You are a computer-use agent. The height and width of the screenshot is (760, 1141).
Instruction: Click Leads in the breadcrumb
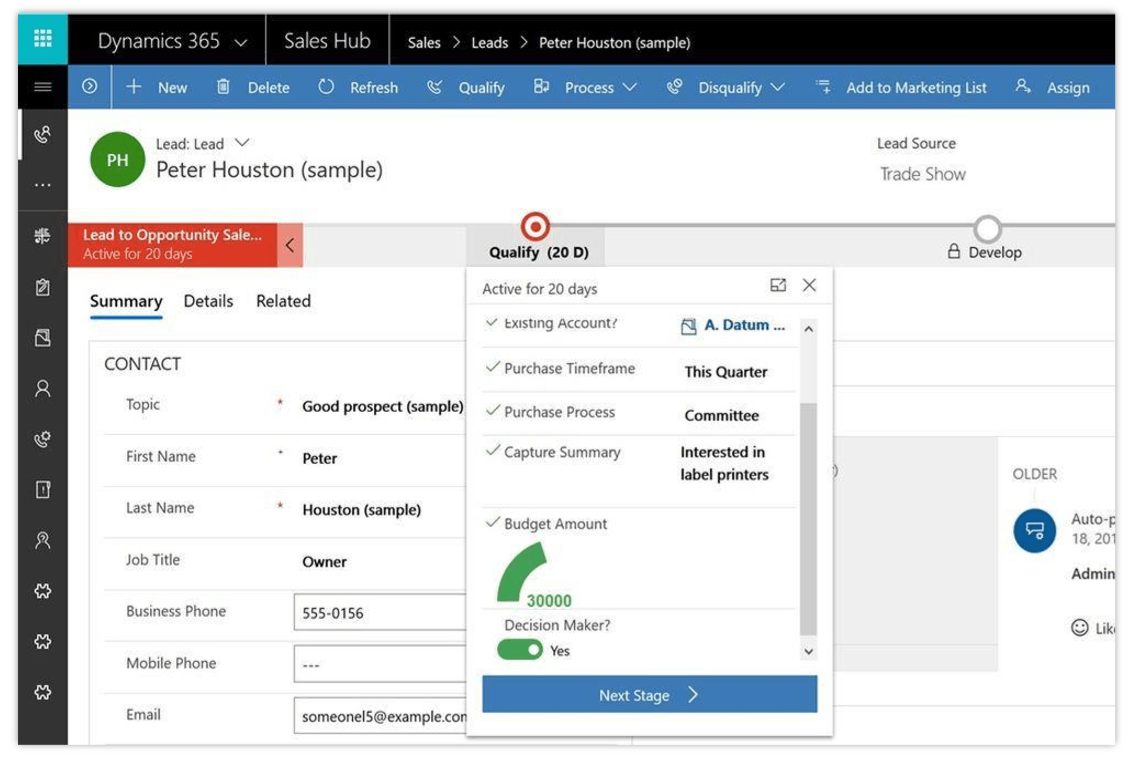(490, 43)
